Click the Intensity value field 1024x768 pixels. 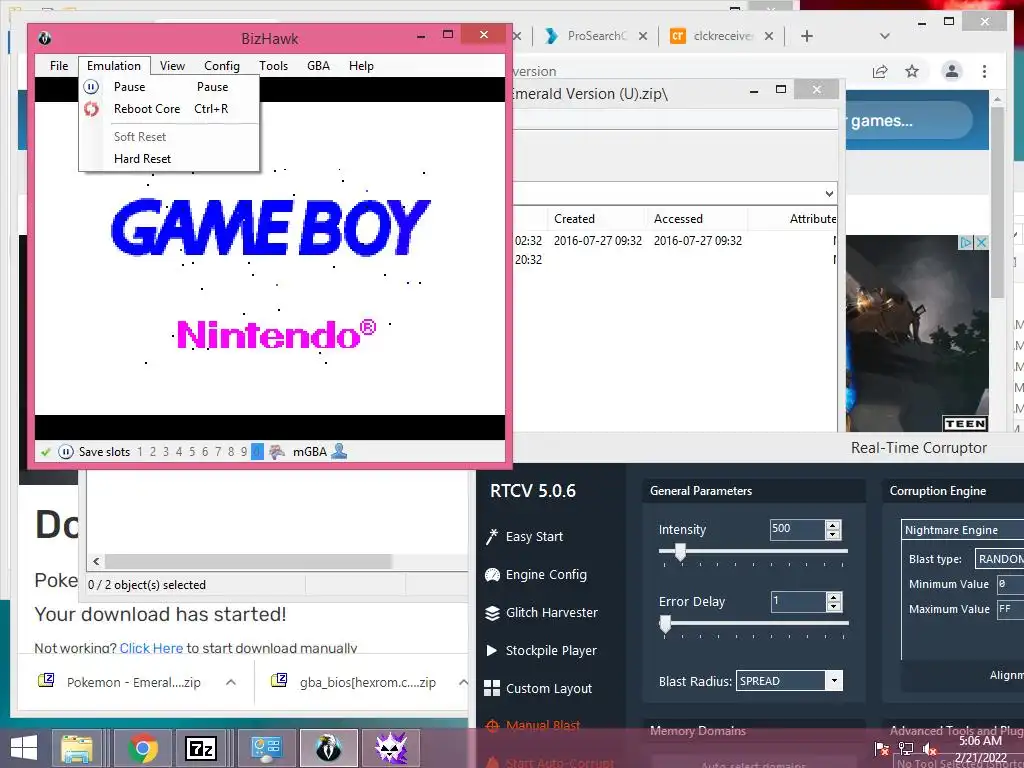pos(797,529)
